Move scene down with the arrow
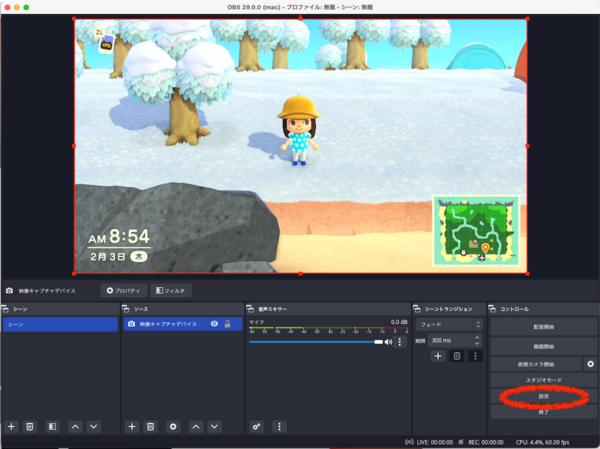This screenshot has width=600, height=449. (94, 426)
